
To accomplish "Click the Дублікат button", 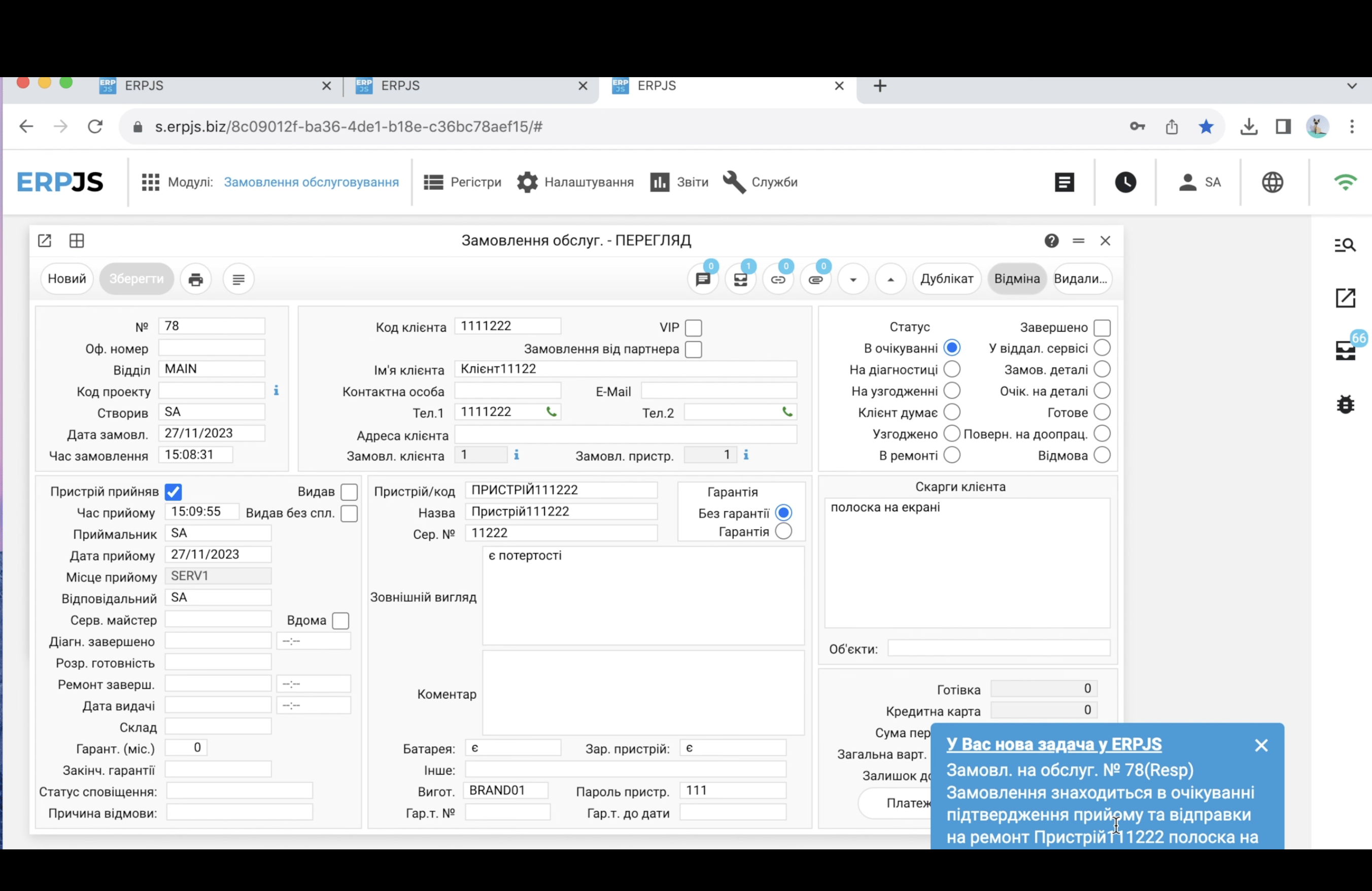I will [x=946, y=279].
